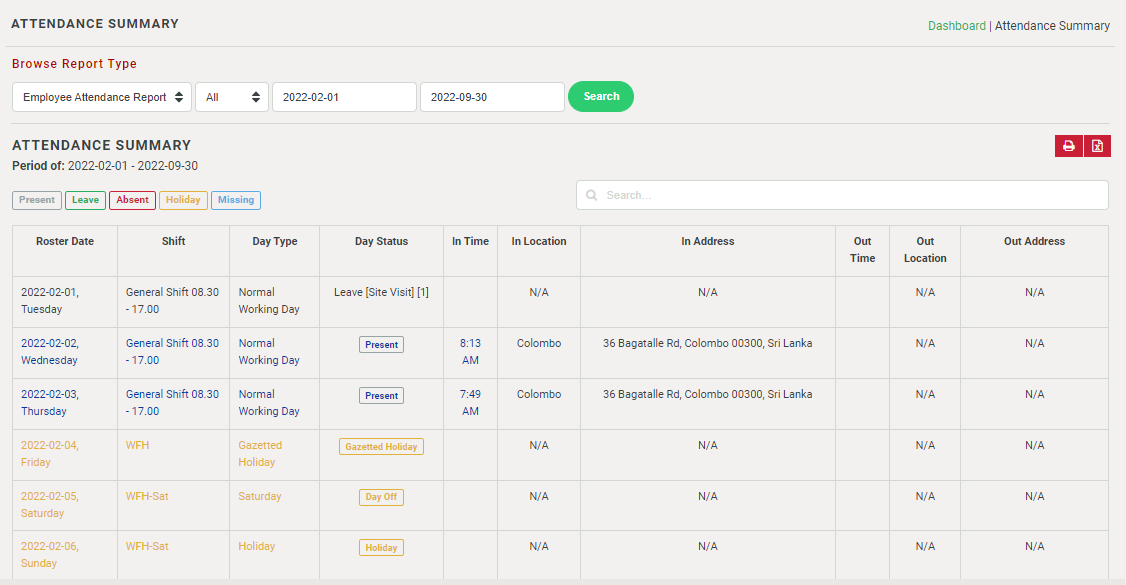
Task: Edit the start date 2022-02-01 field
Action: (344, 97)
